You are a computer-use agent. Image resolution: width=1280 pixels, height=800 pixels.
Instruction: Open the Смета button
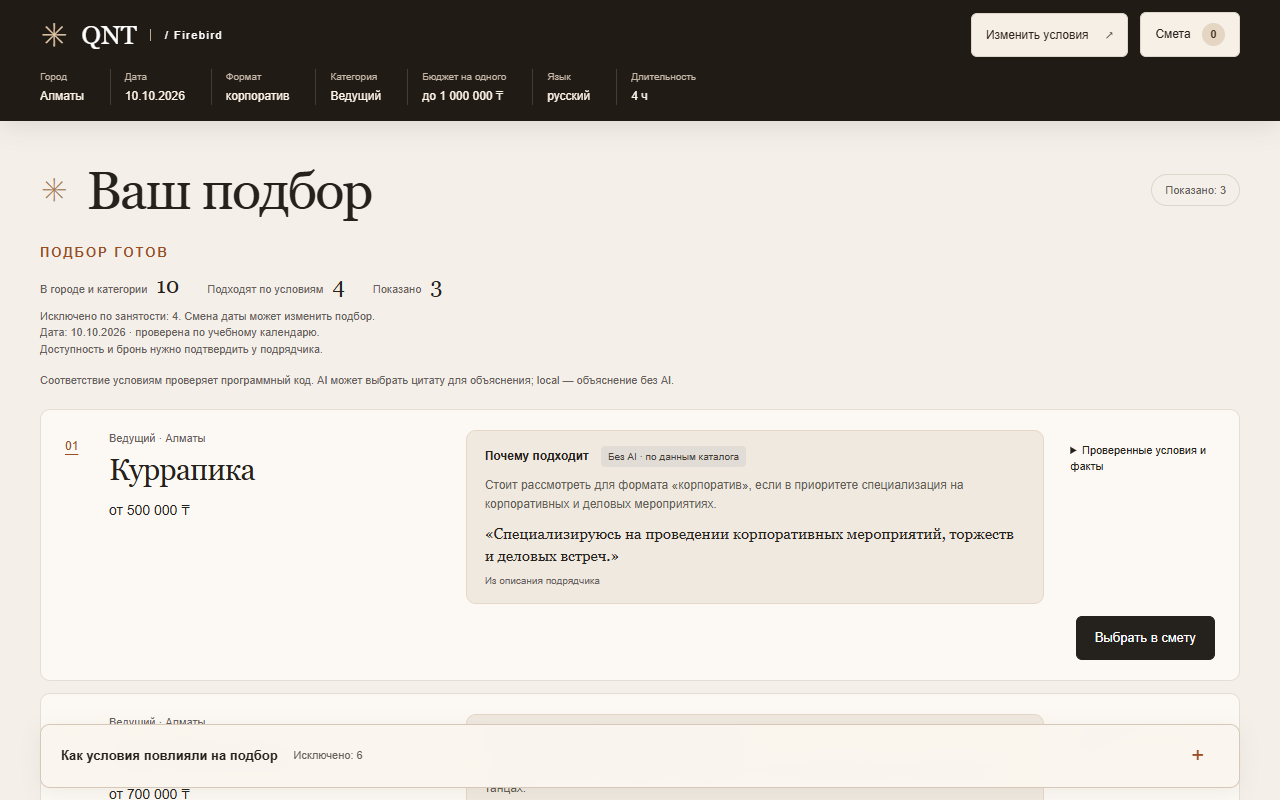pyautogui.click(x=1190, y=35)
